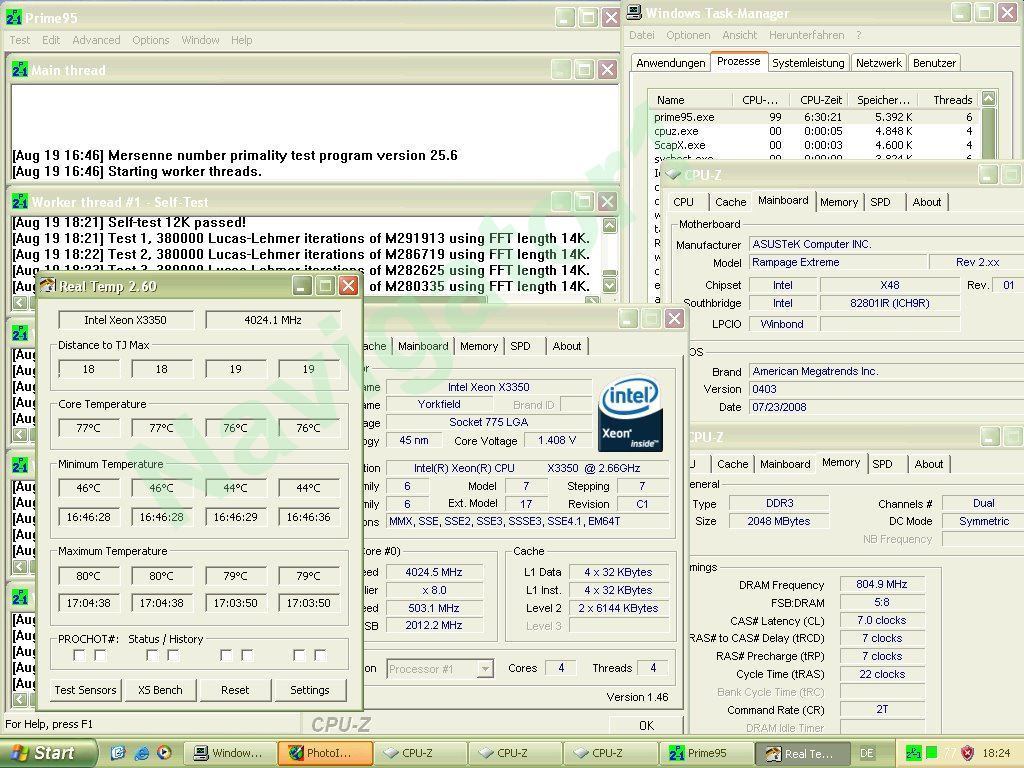Click the Task Manager list scroll up arrow
This screenshot has height=768, width=1024.
click(989, 99)
